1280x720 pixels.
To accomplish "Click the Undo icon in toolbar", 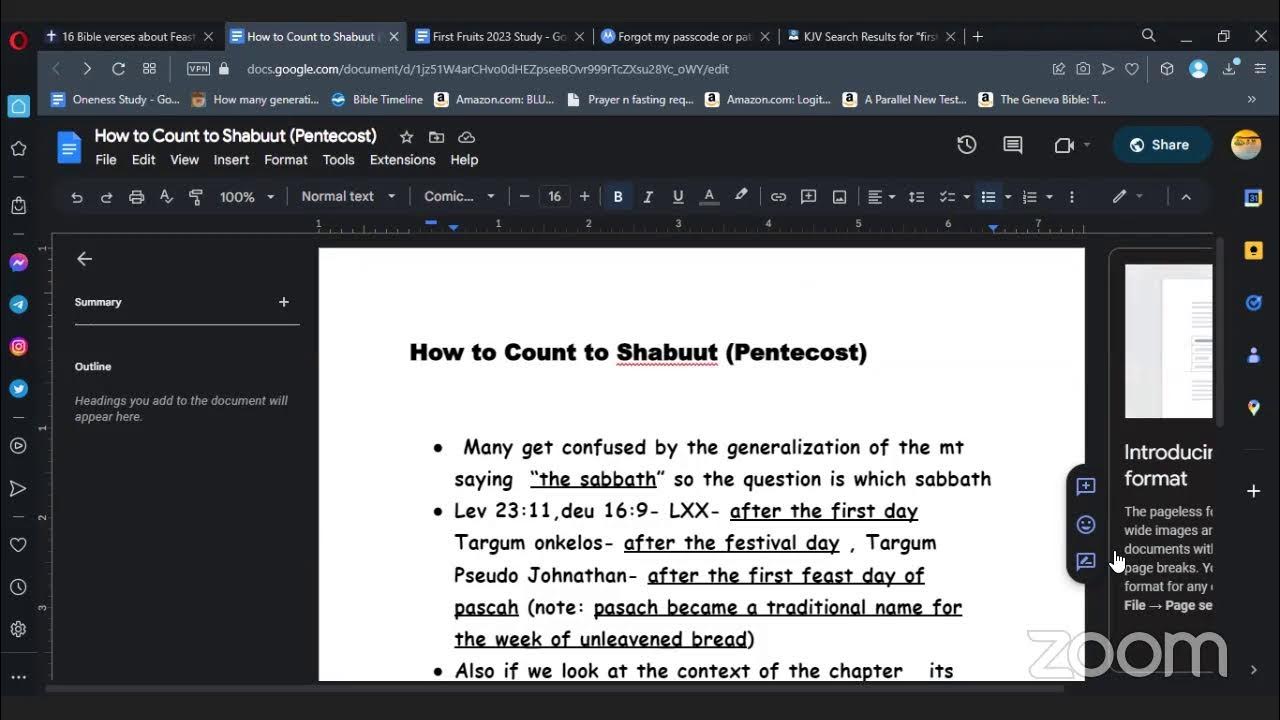I will 77,197.
